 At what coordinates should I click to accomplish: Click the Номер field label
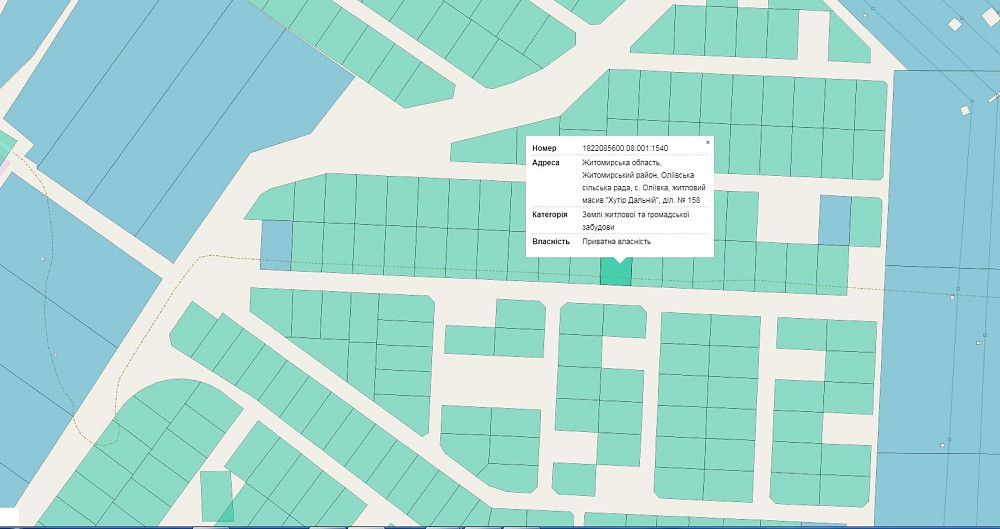545,149
